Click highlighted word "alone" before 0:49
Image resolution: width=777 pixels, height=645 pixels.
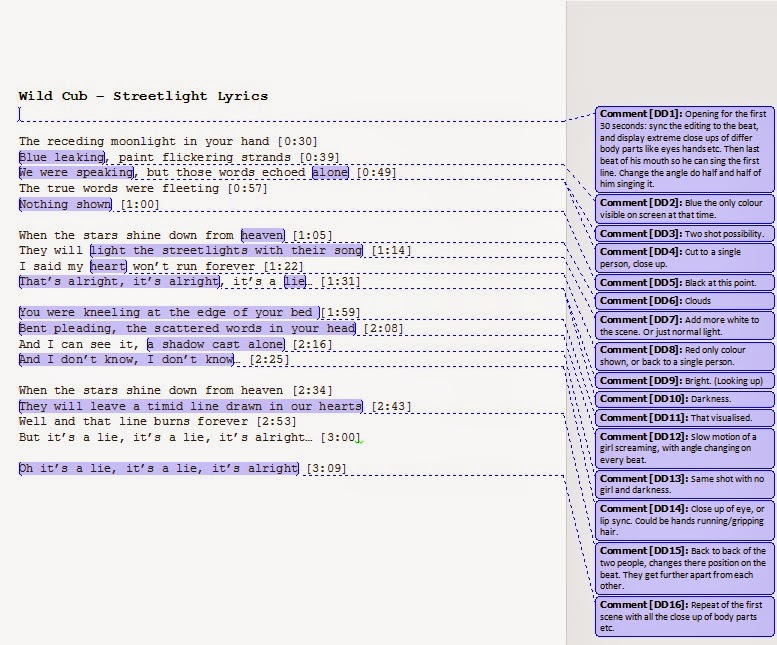coord(330,172)
